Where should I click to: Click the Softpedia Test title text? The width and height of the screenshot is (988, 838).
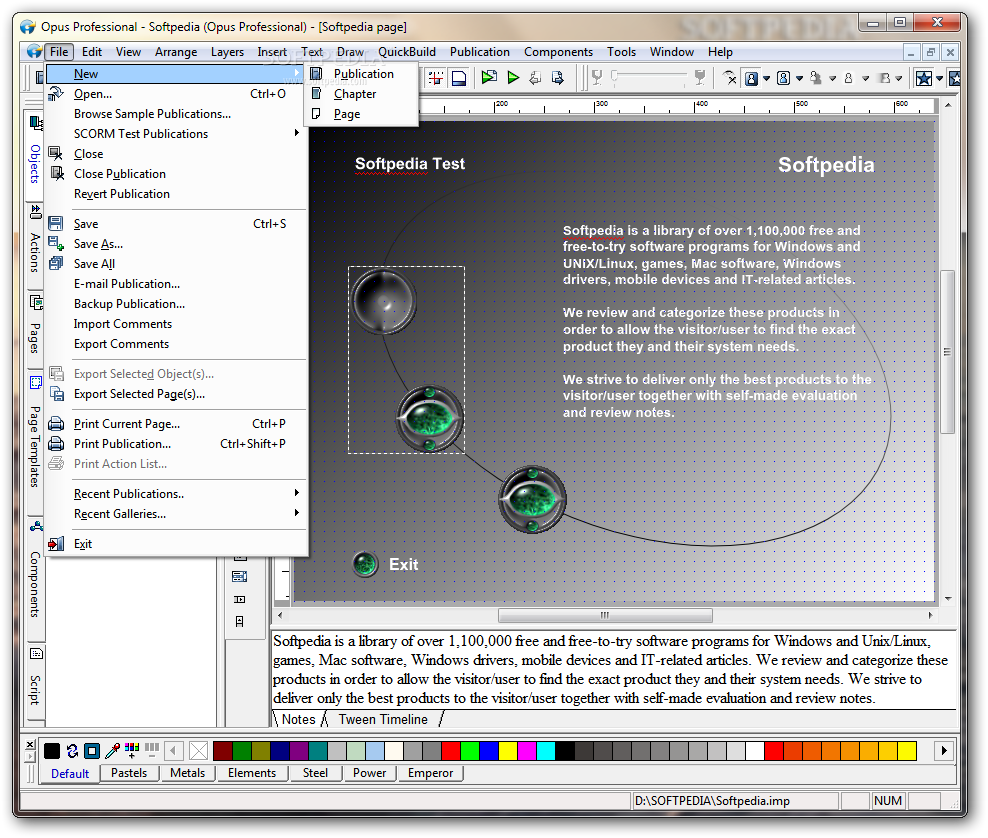(410, 164)
